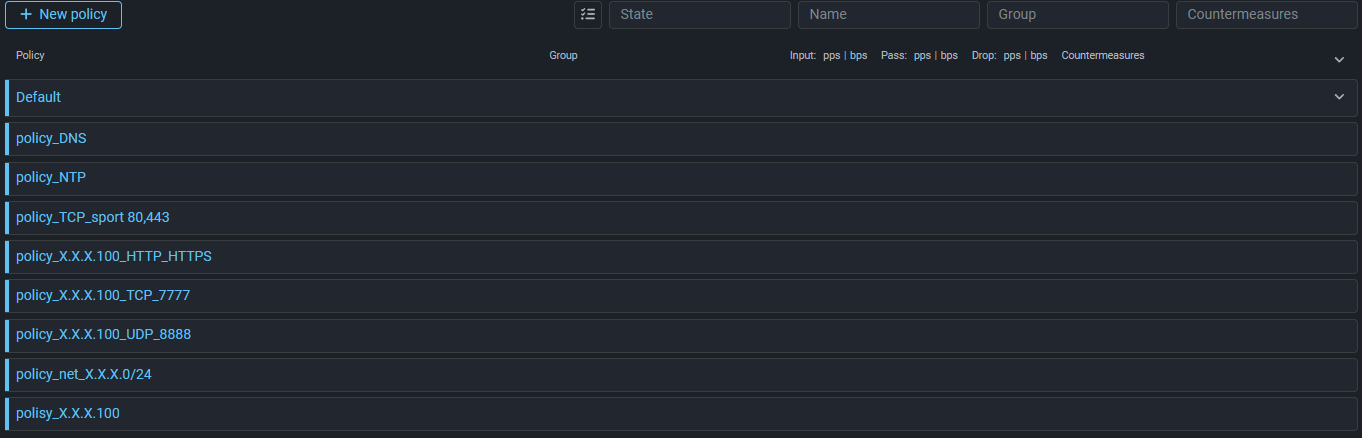Open policy_X.X.X.100_HTTP_HTTPS
This screenshot has height=438, width=1362.
pyautogui.click(x=114, y=256)
